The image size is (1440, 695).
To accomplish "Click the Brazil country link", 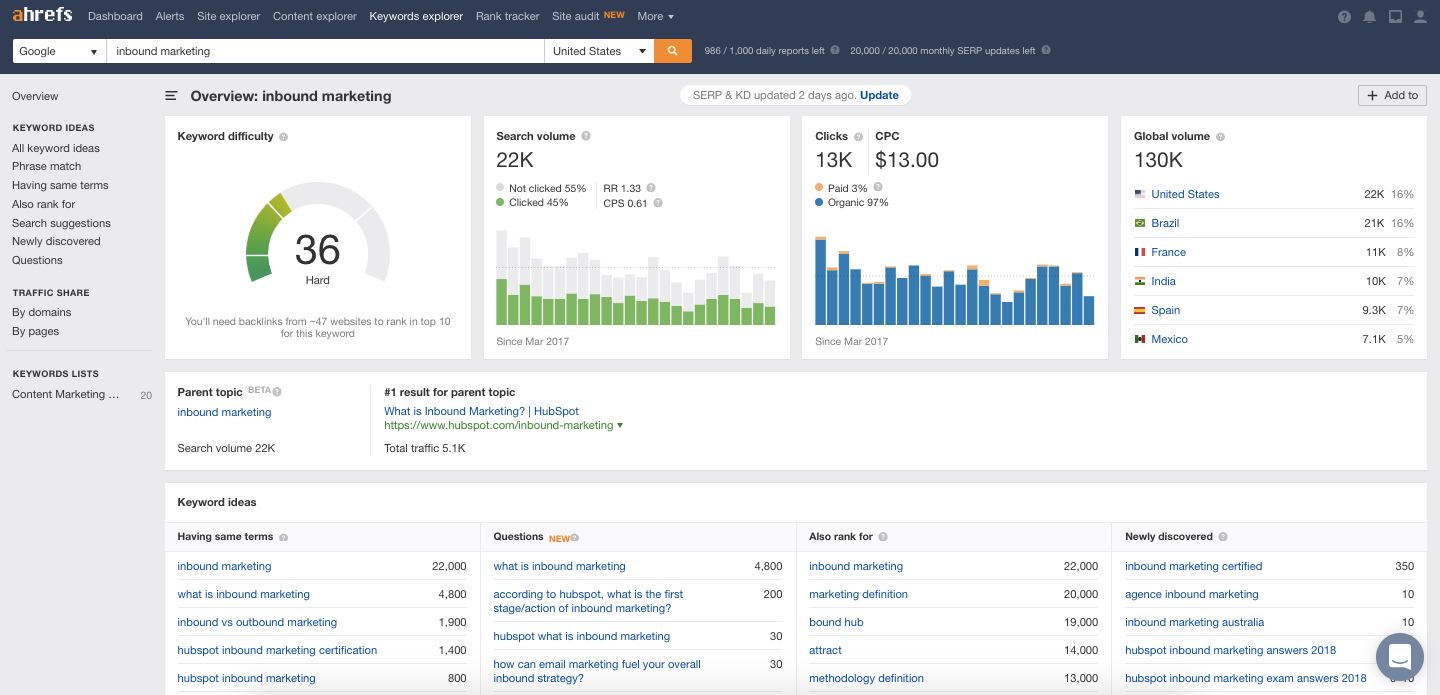I will click(x=1165, y=223).
